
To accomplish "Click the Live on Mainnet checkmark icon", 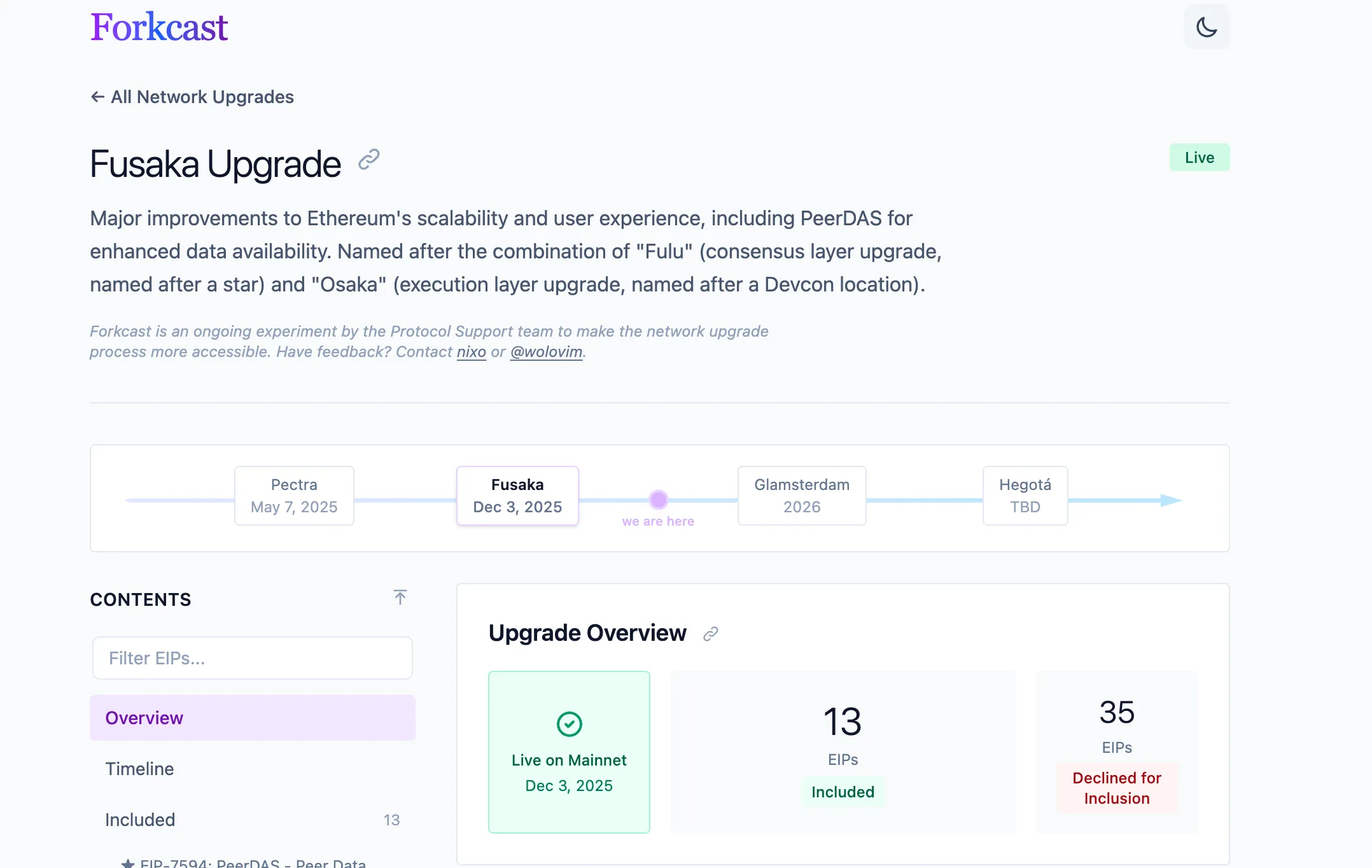I will tap(569, 724).
